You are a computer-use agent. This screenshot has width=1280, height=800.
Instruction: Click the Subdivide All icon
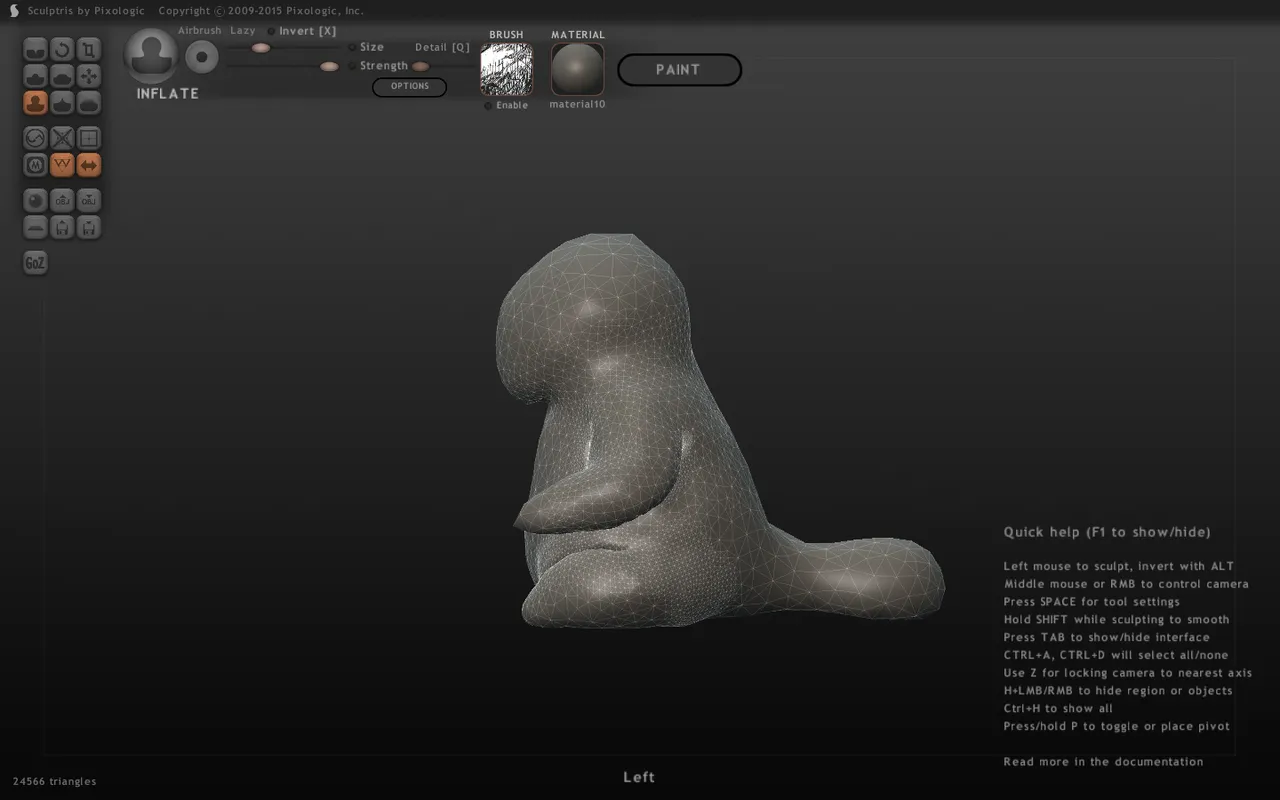click(89, 138)
